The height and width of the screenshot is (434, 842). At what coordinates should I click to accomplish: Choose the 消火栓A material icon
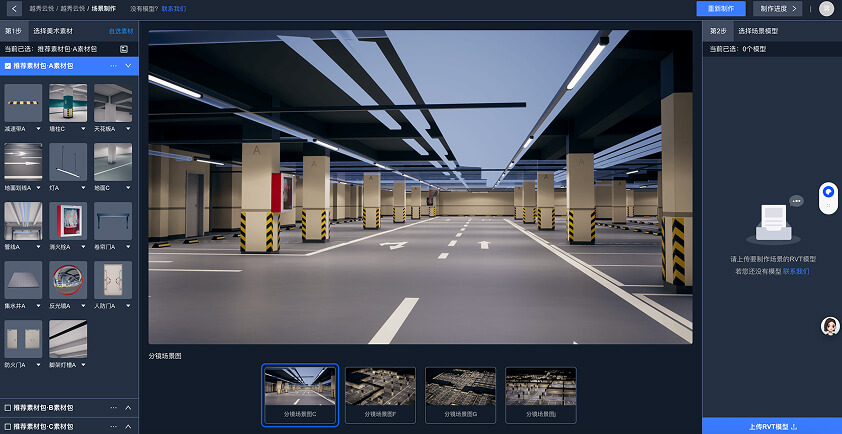tap(68, 221)
